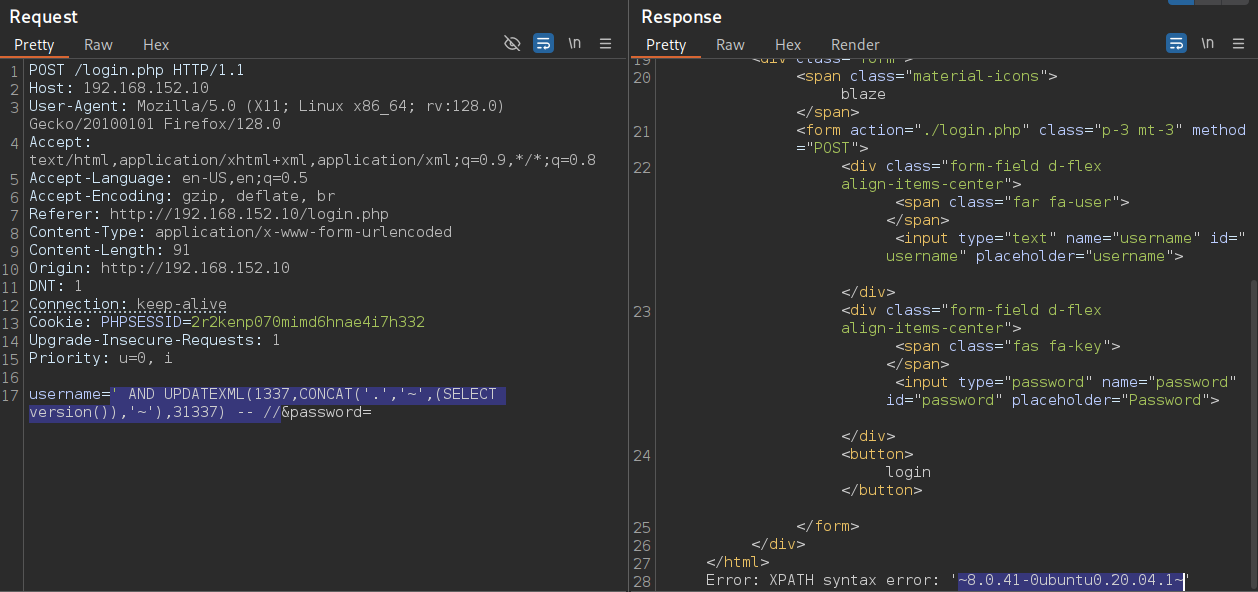The height and width of the screenshot is (592, 1258).
Task: Toggle word wrap icon in Response panel
Action: point(1177,43)
